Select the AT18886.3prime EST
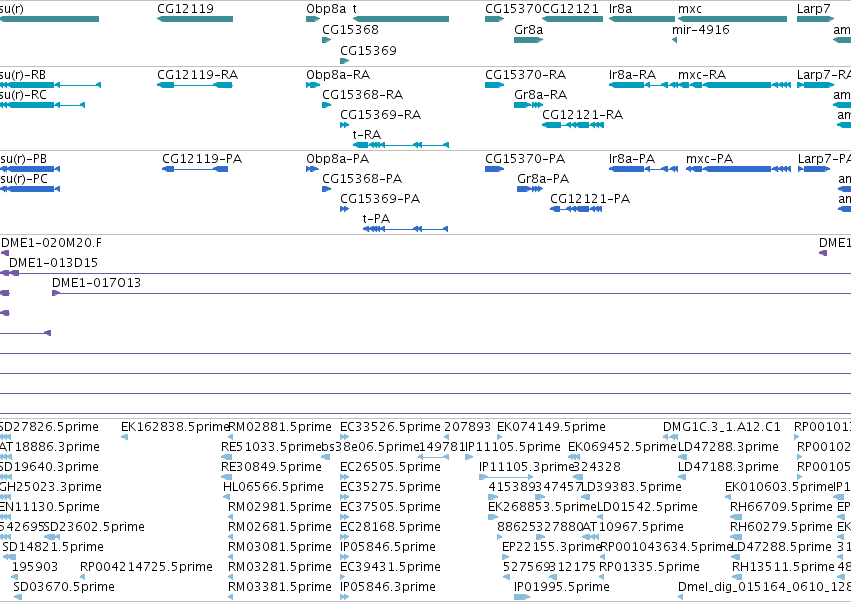 click(5, 457)
